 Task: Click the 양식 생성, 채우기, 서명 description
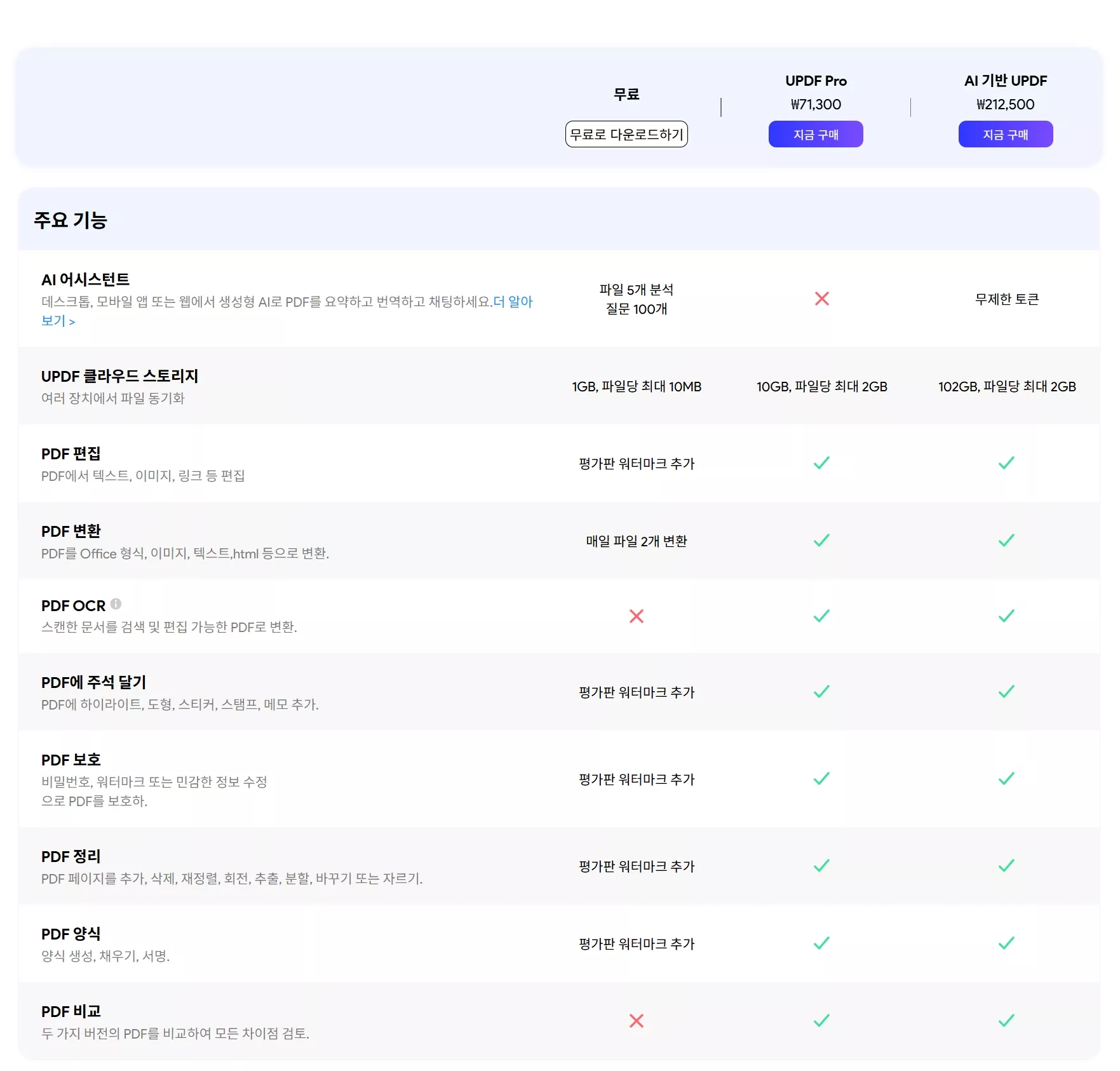pyautogui.click(x=105, y=956)
